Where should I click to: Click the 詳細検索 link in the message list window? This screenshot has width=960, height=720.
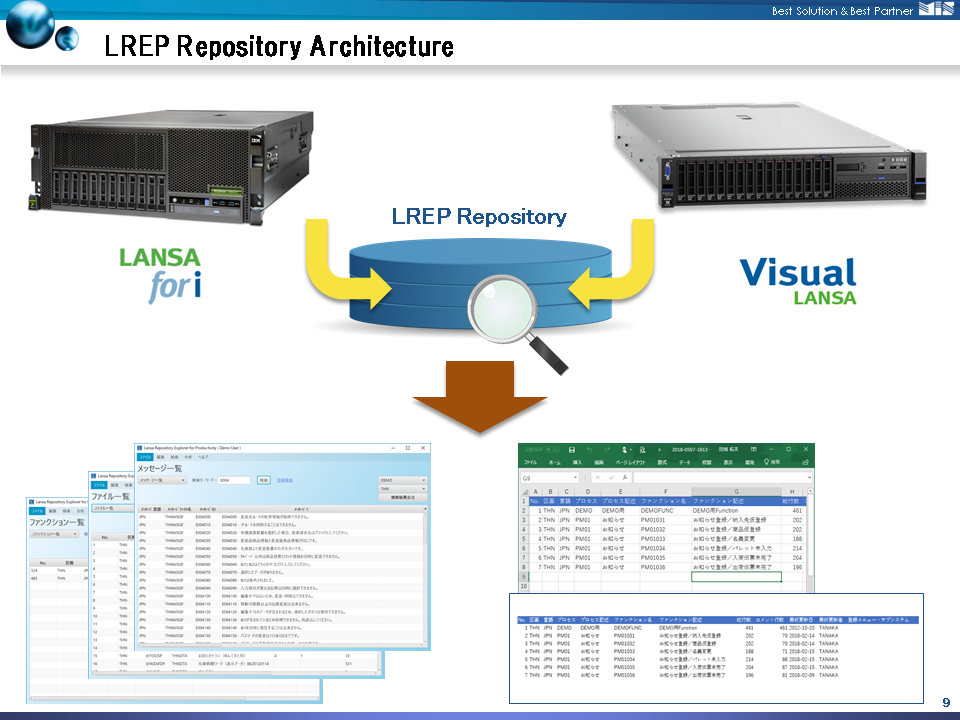pyautogui.click(x=285, y=480)
